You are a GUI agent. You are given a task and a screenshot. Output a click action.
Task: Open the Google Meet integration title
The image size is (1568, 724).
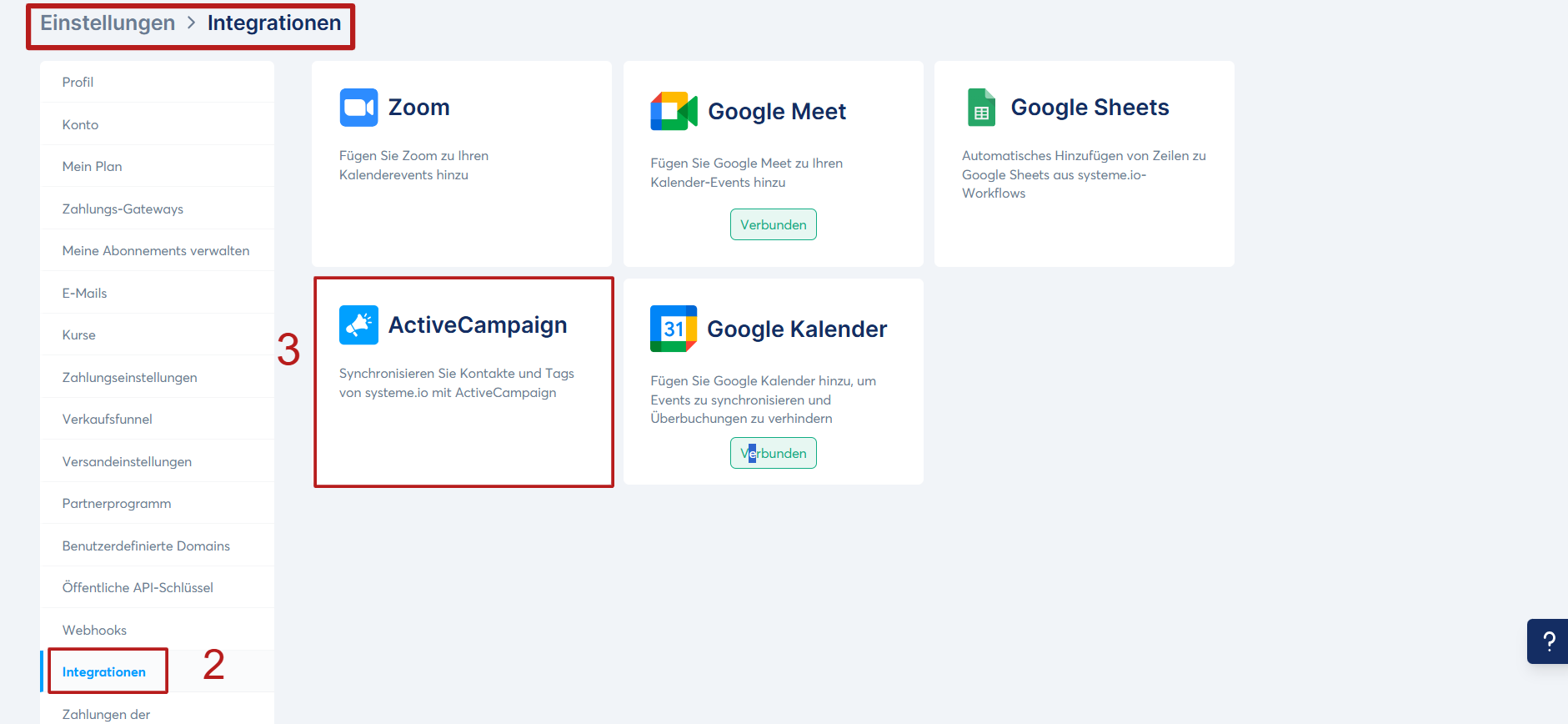[777, 111]
